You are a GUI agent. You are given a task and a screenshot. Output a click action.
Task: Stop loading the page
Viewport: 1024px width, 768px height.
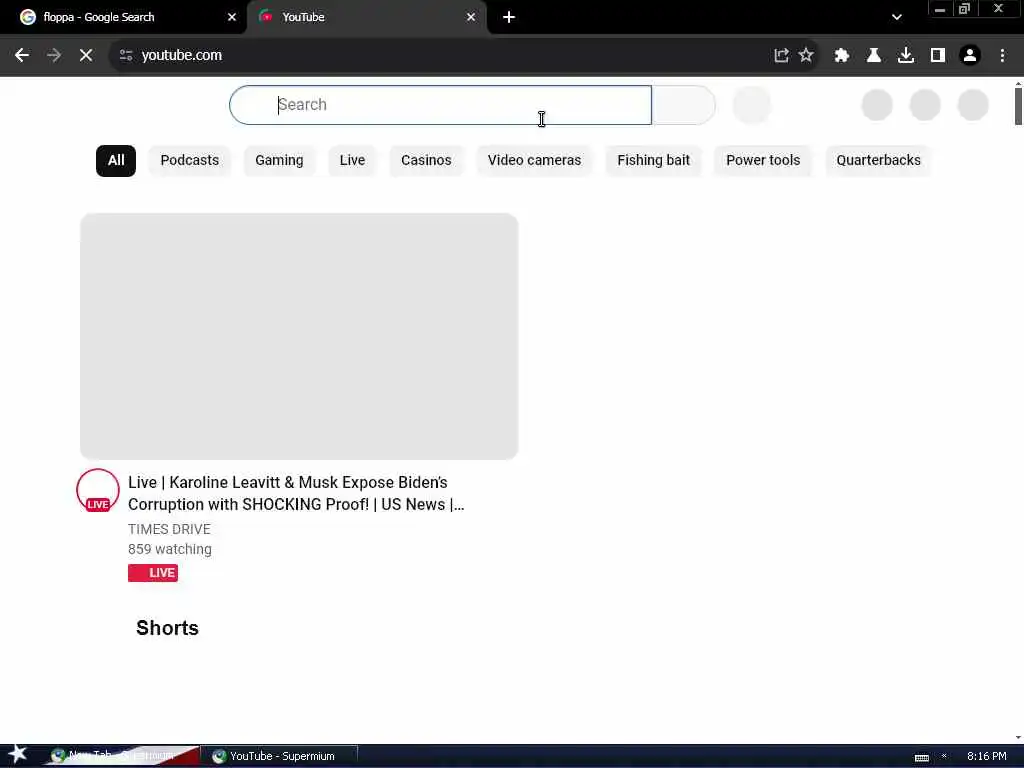pos(86,56)
